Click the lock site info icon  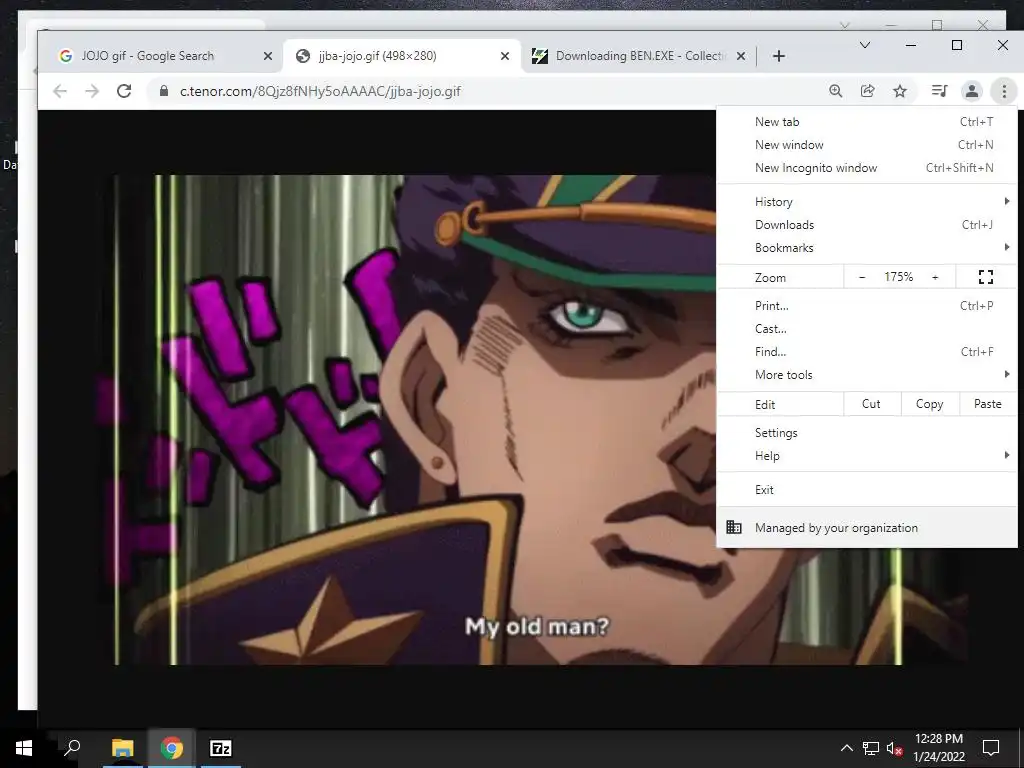164,91
